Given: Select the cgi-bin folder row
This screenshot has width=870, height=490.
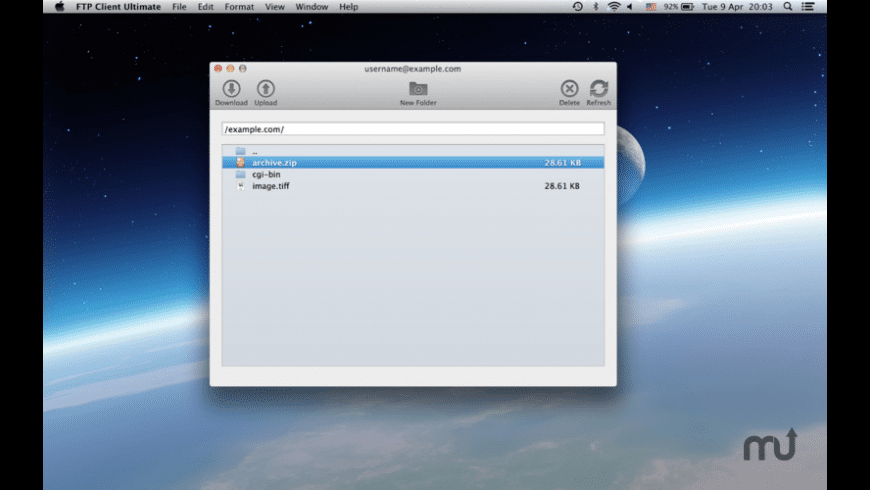Looking at the screenshot, I should pos(413,174).
